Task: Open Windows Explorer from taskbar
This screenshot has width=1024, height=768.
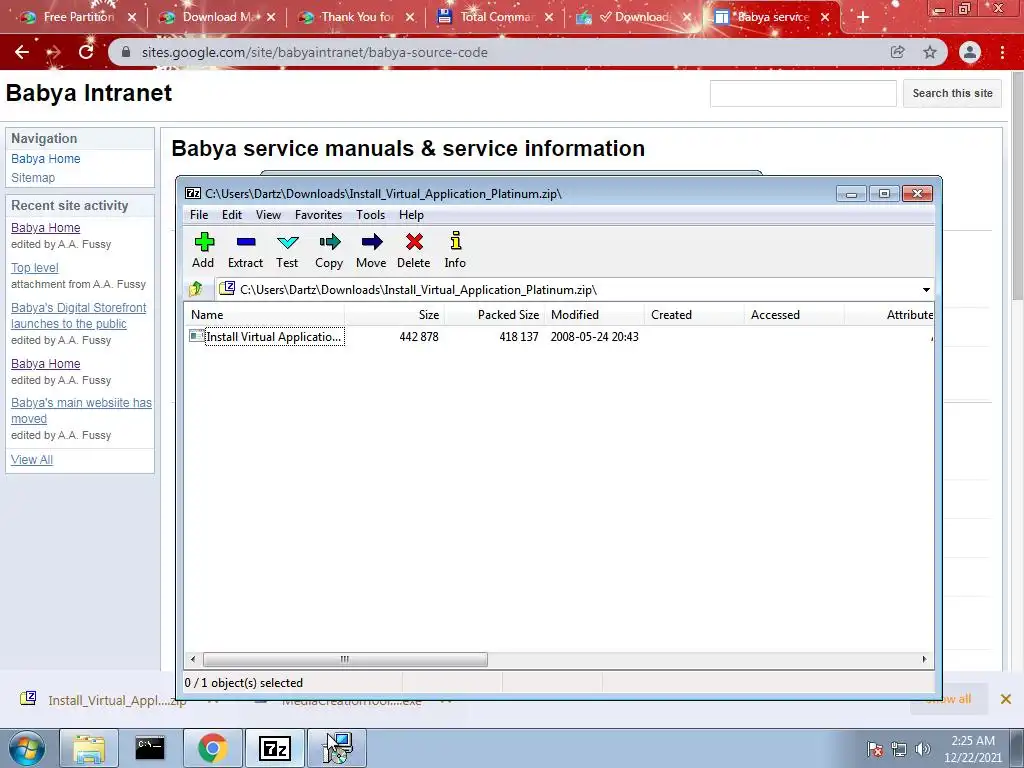Action: click(89, 748)
